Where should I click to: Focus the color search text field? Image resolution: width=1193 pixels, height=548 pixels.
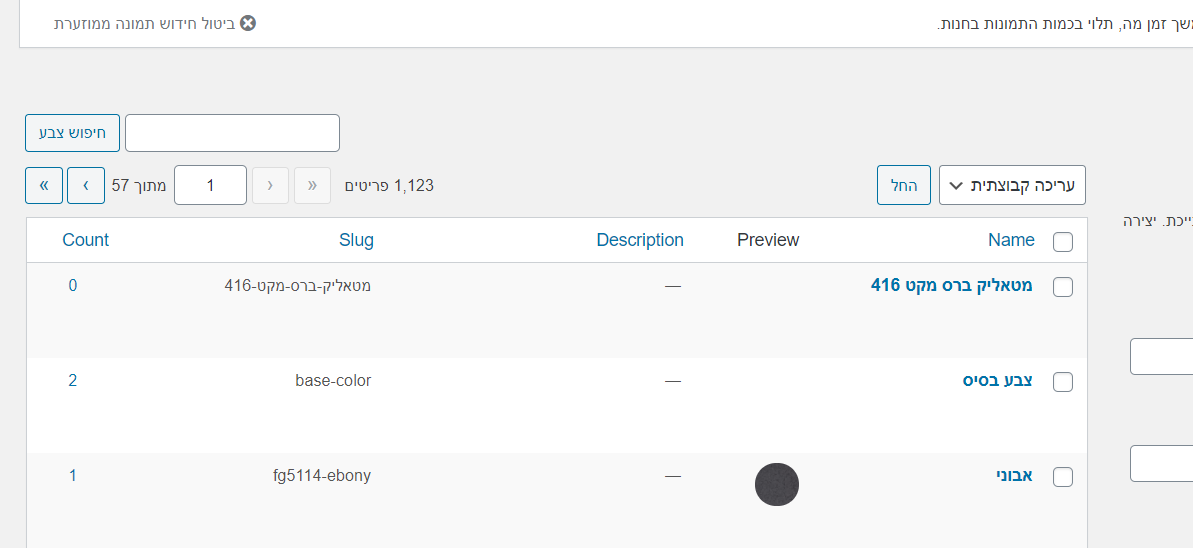pos(232,133)
